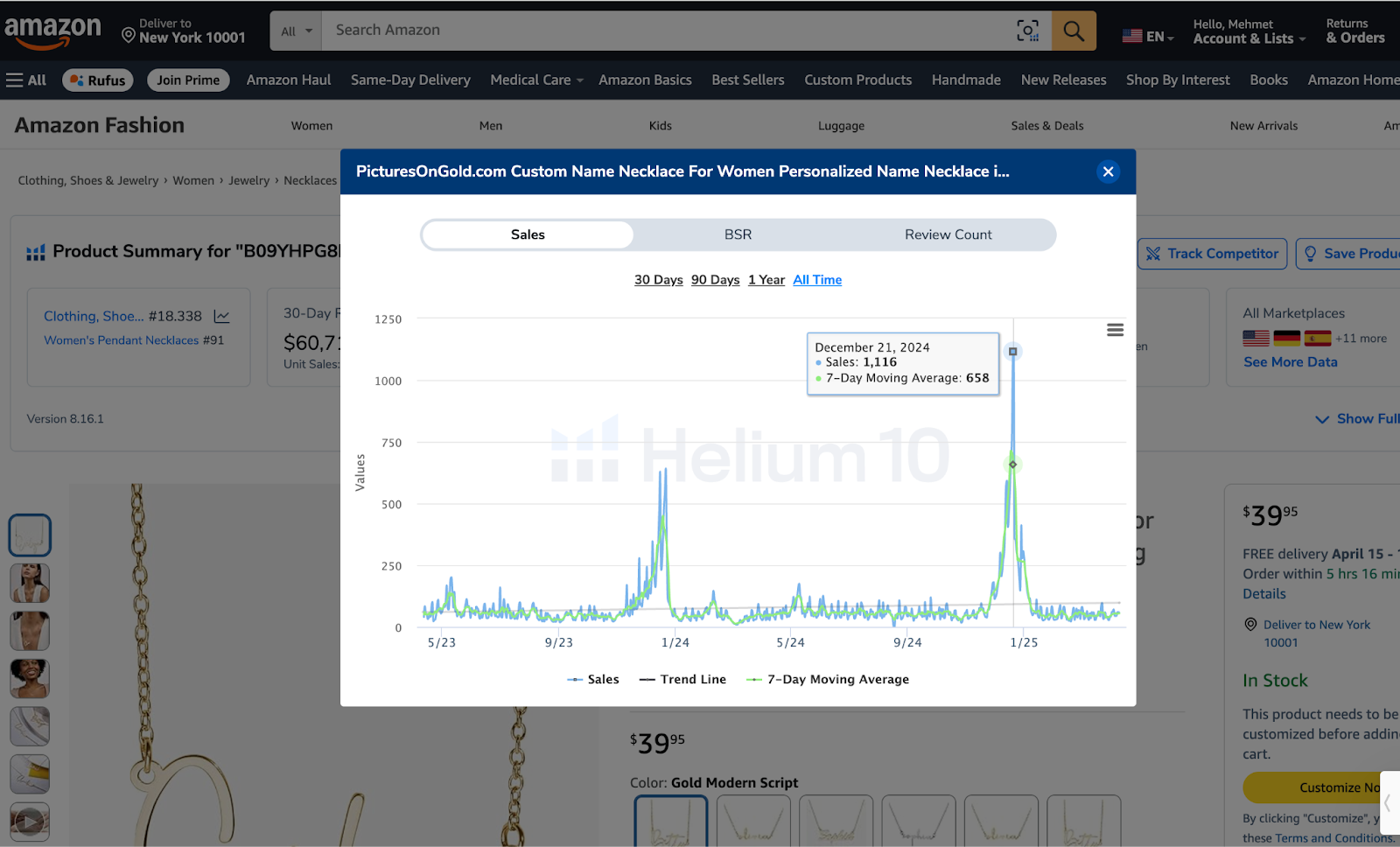The height and width of the screenshot is (847, 1400).
Task: Focus the Search Amazon field
Action: click(x=668, y=31)
